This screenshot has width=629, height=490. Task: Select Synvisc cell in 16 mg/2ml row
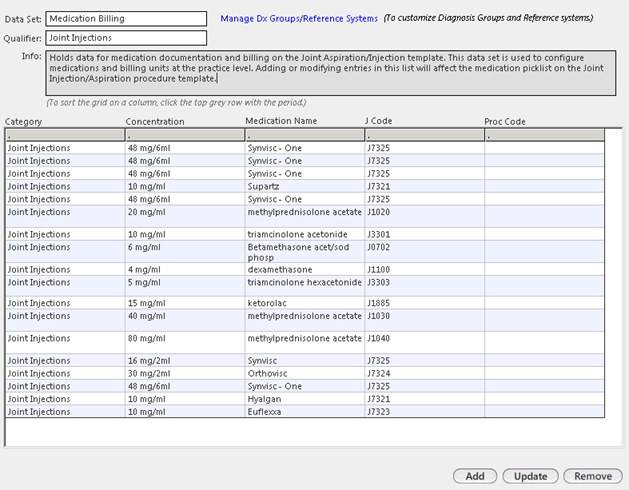305,360
